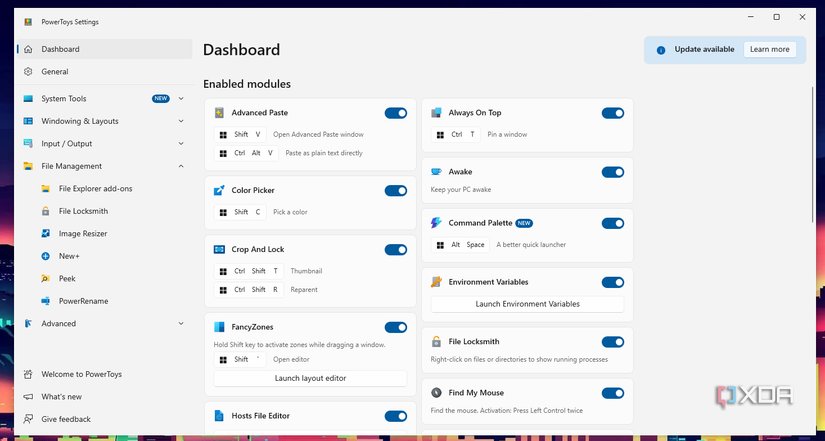The width and height of the screenshot is (825, 441).
Task: Open the Dashboard page label
Action: pos(61,49)
